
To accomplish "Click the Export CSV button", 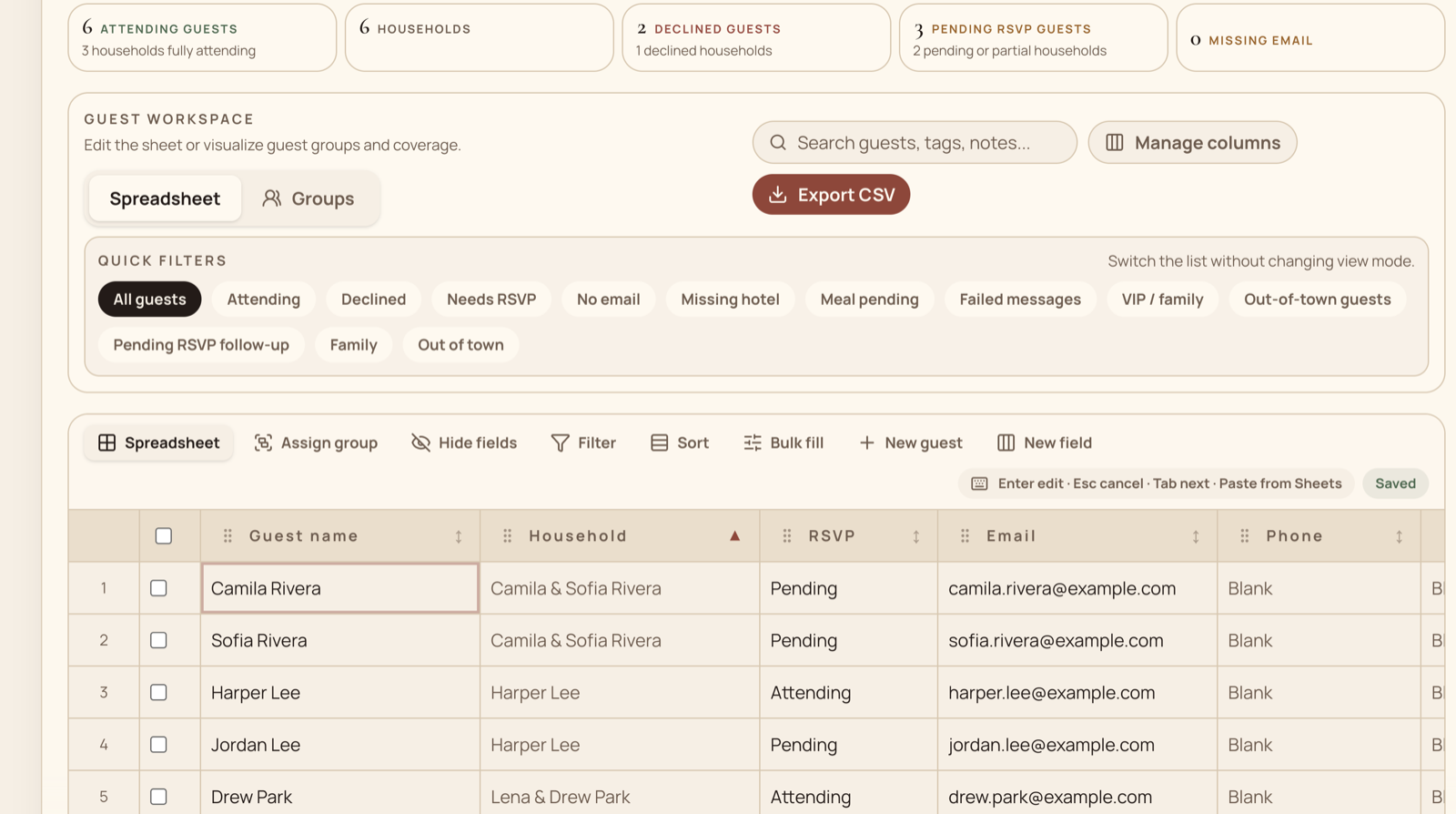I will (x=831, y=195).
